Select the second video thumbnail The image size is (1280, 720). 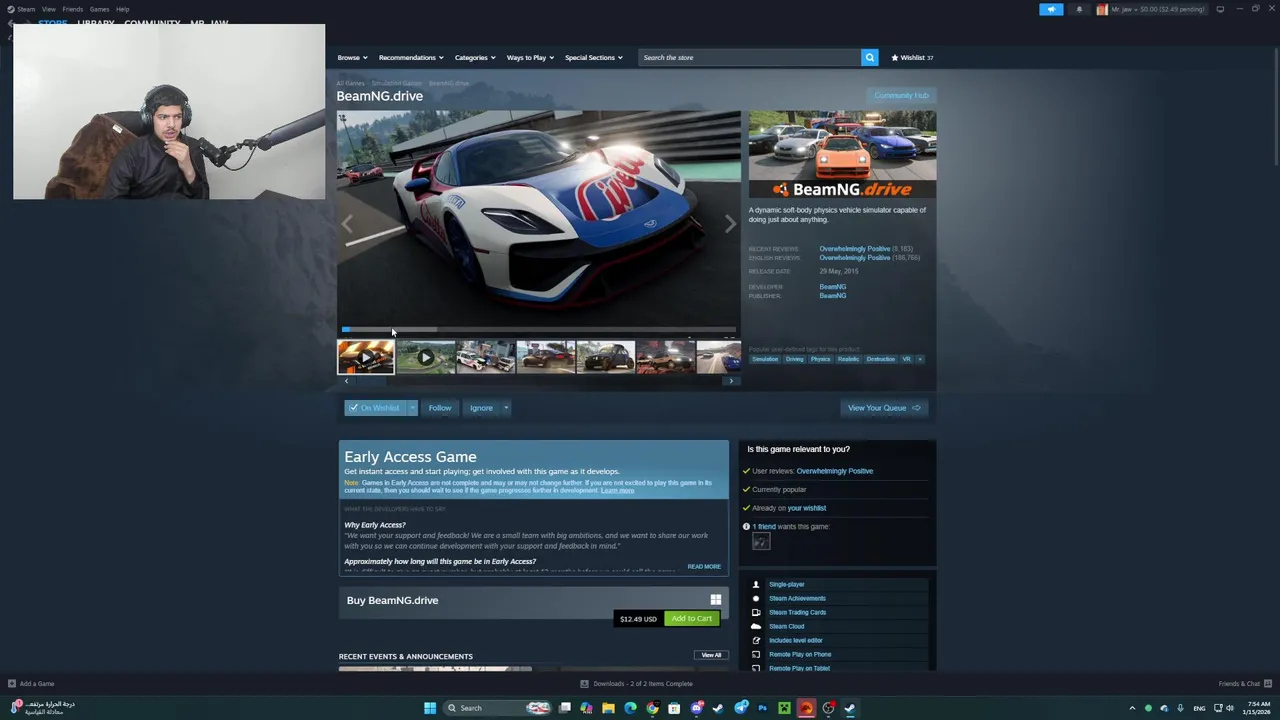point(426,357)
